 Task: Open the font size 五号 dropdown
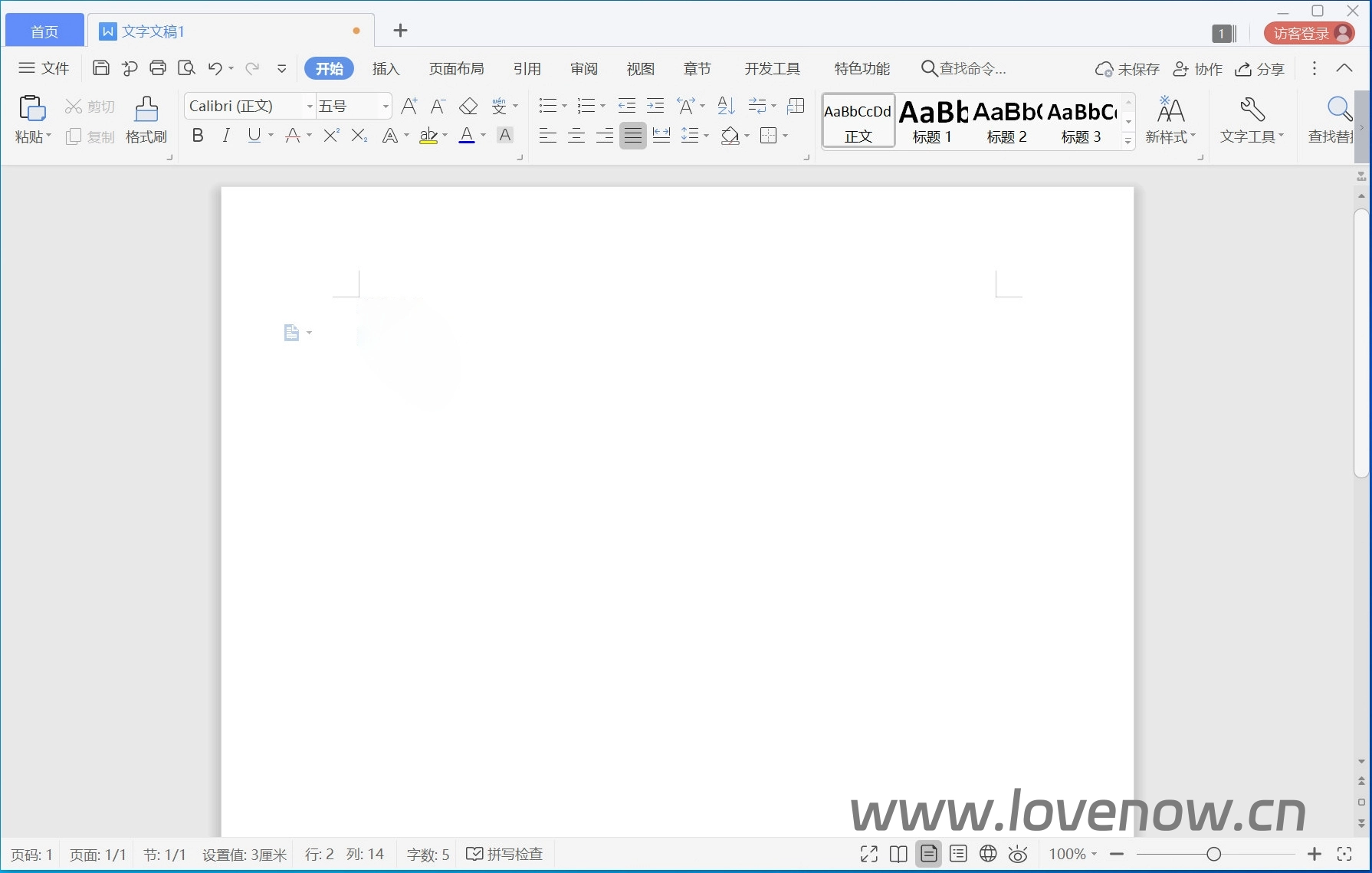[386, 107]
